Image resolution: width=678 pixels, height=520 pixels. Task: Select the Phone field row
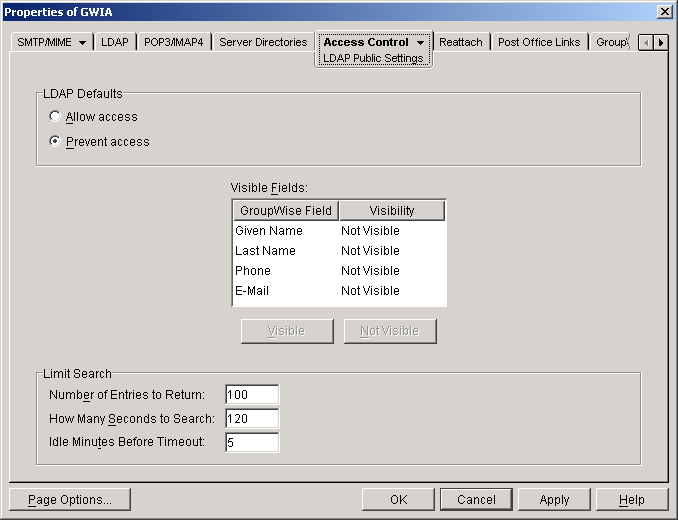point(339,271)
